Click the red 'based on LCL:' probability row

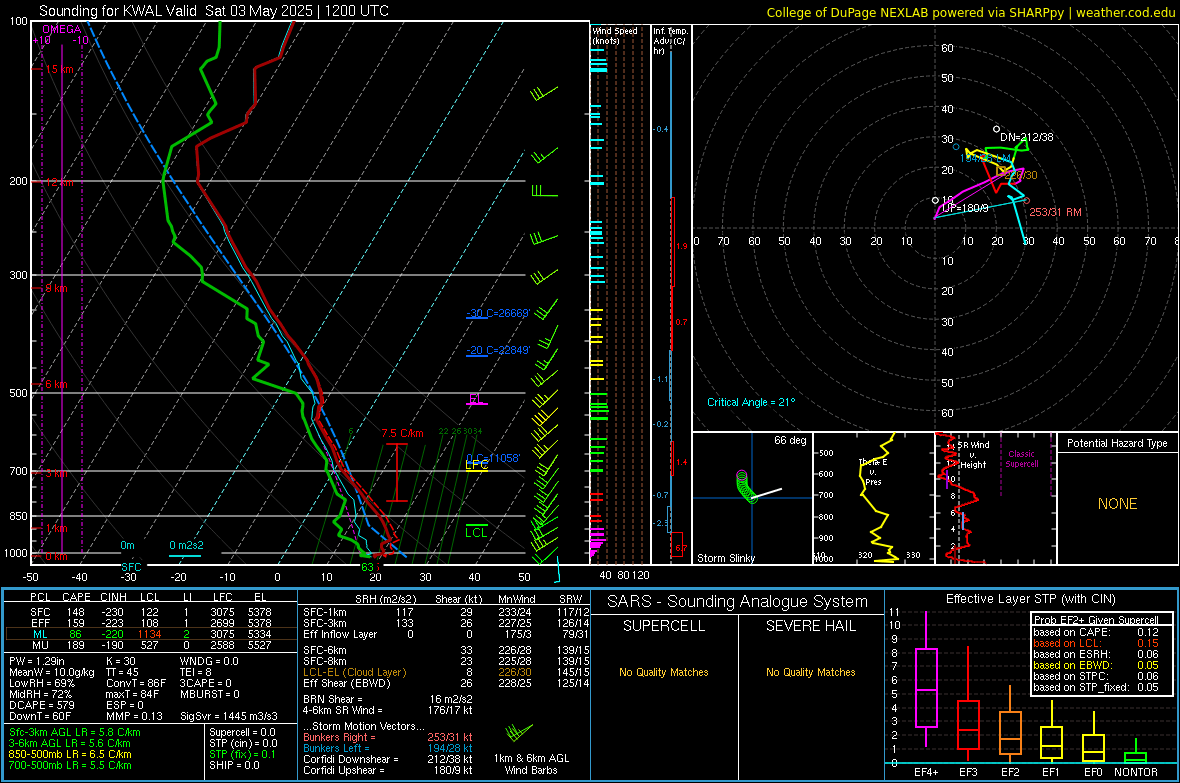pos(1096,643)
